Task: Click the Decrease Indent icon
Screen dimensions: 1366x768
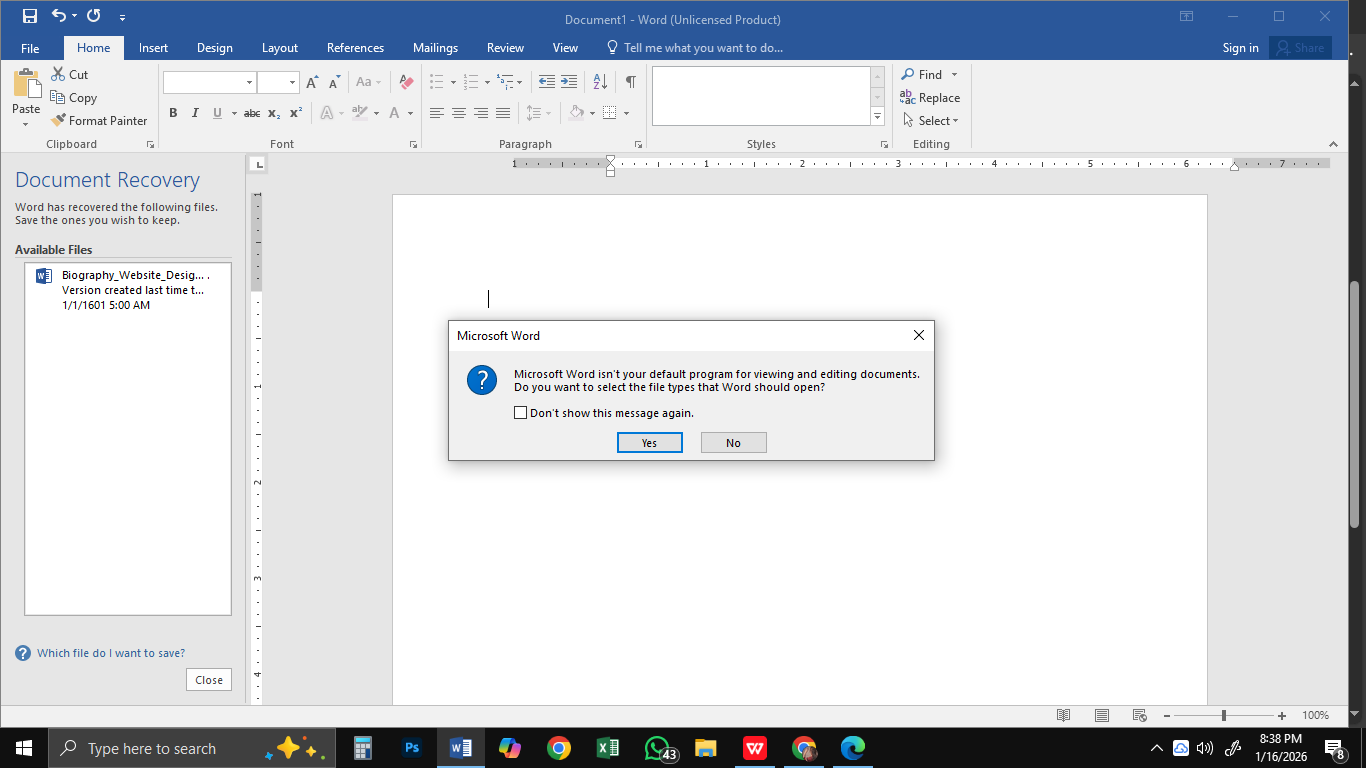Action: pyautogui.click(x=547, y=82)
